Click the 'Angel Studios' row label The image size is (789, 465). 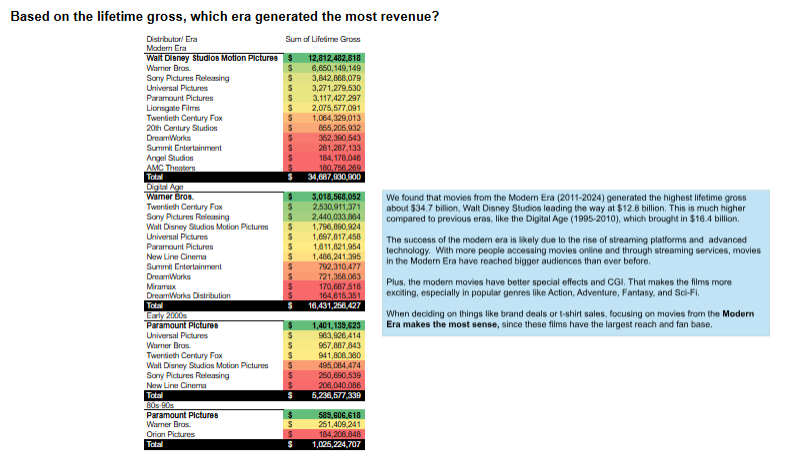170,158
